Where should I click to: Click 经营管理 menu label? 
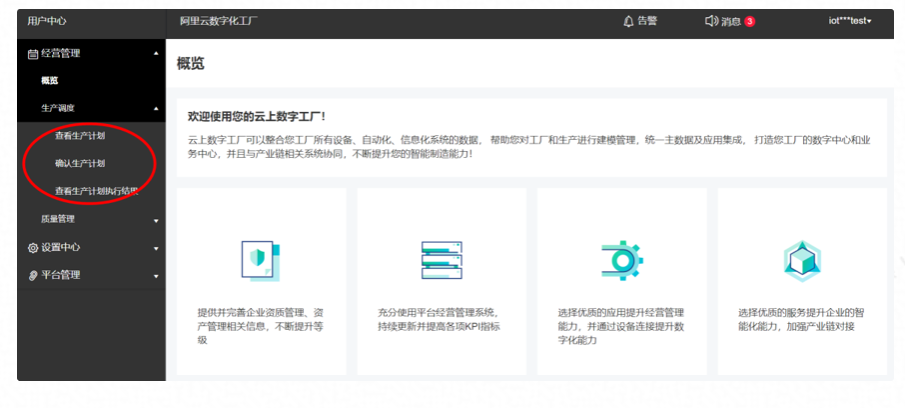point(61,54)
